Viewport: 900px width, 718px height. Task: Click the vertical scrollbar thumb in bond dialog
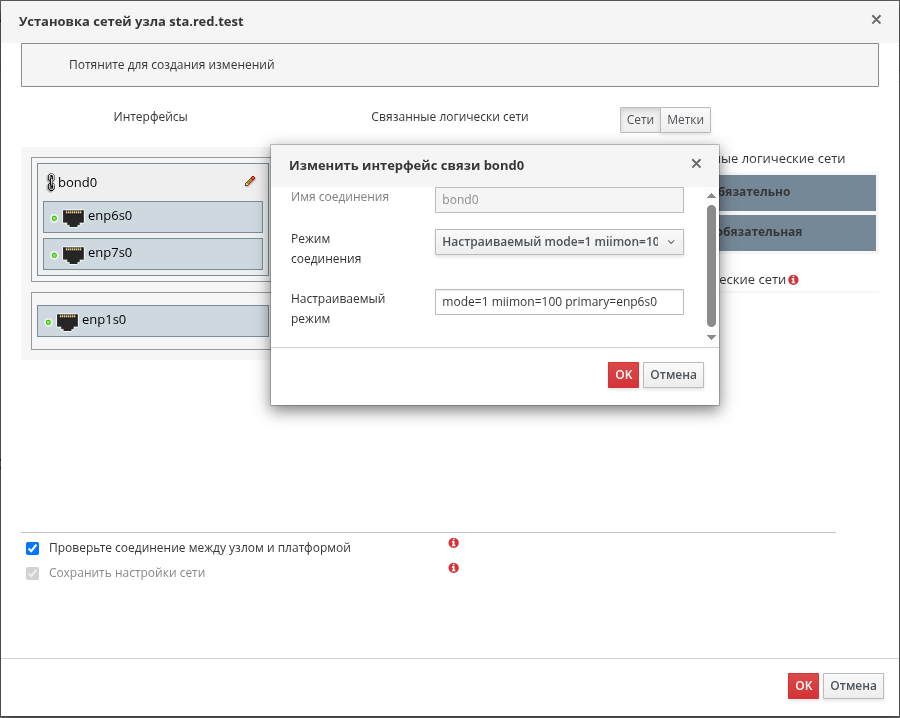tap(711, 266)
